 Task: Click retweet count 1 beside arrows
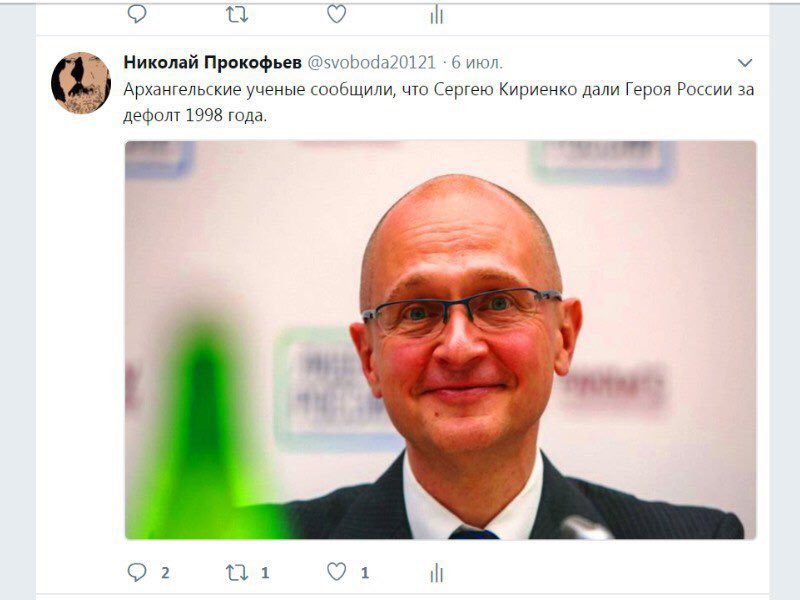[265, 573]
